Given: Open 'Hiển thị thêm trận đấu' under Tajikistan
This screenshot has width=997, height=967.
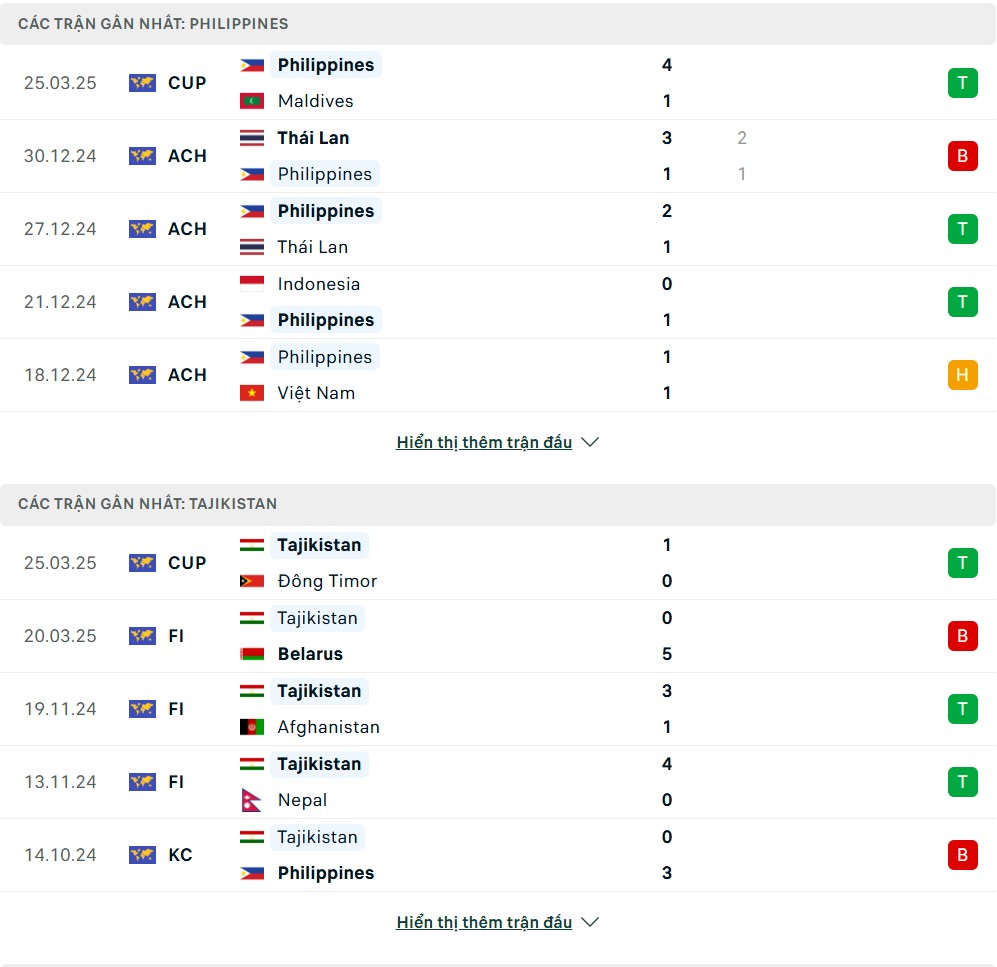Looking at the screenshot, I should (x=484, y=922).
